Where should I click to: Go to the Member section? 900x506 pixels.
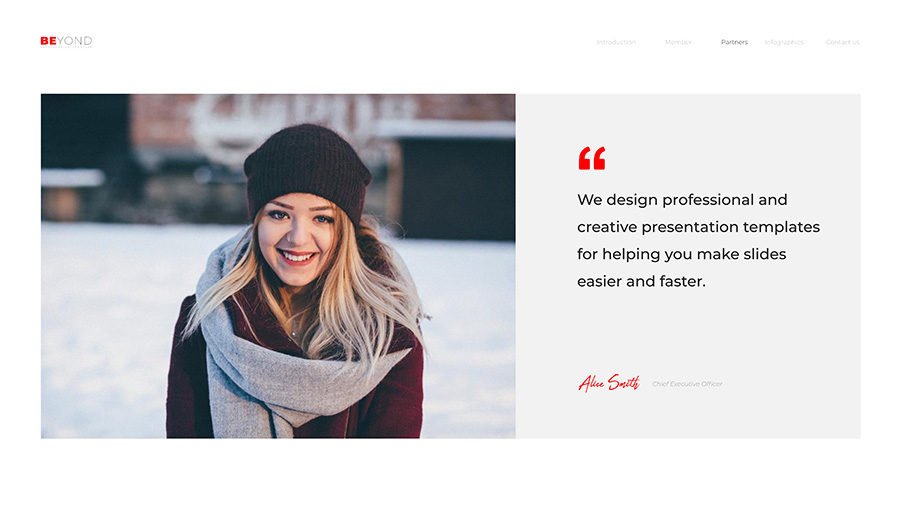coord(678,42)
